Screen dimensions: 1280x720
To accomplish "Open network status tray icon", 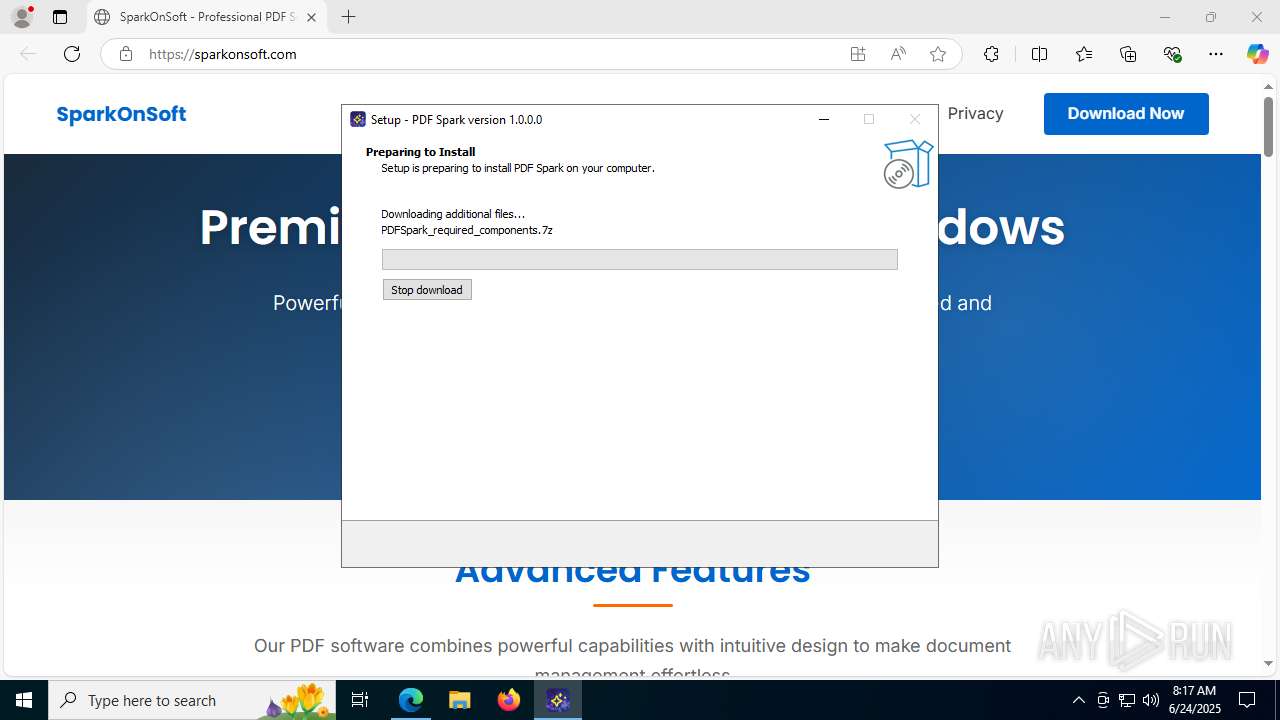I will tap(1127, 700).
